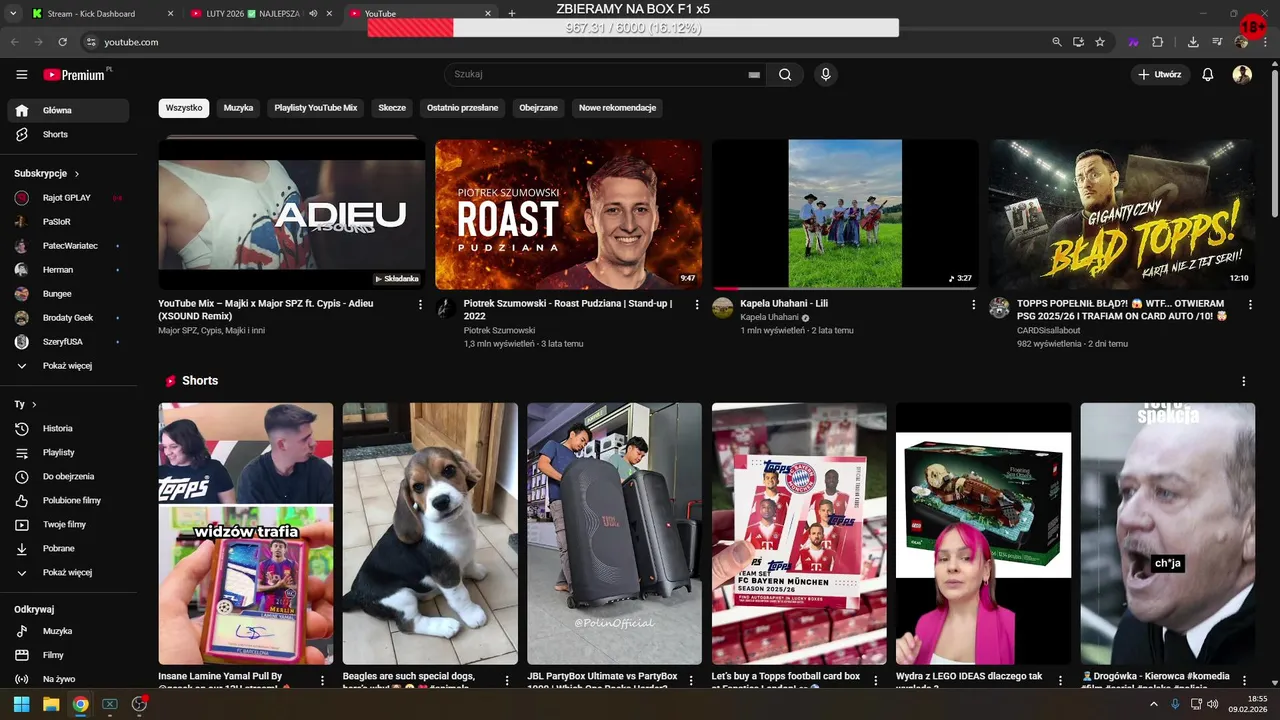The image size is (1280, 720).
Task: Open the on-screen keyboard in search box
Action: coord(754,74)
